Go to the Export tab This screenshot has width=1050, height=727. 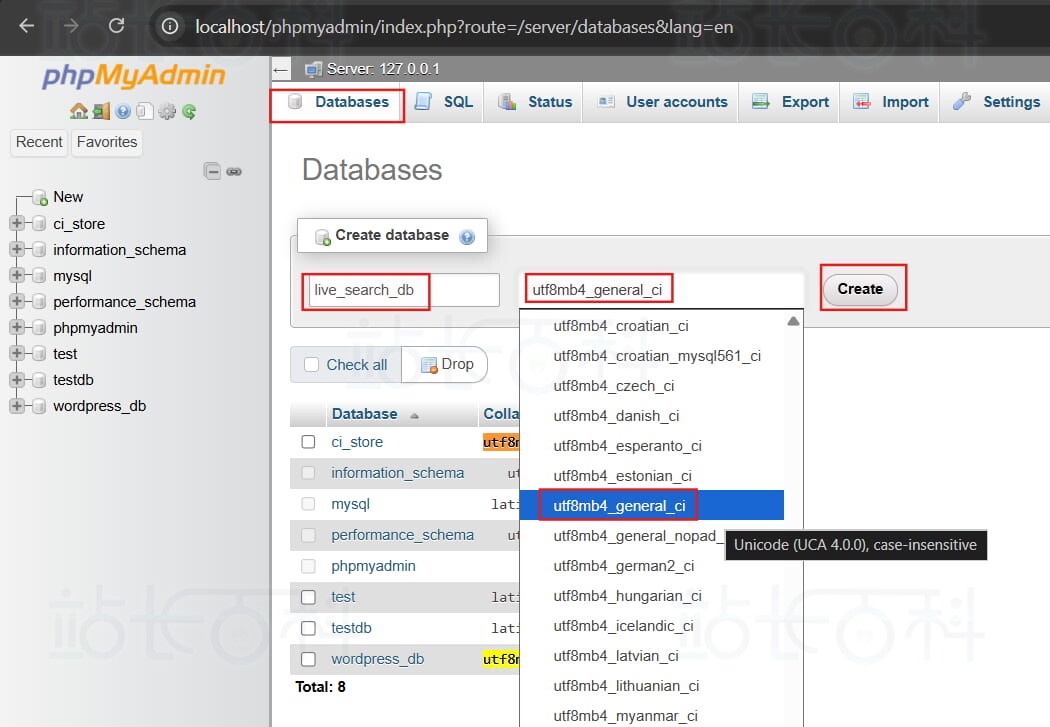[789, 102]
